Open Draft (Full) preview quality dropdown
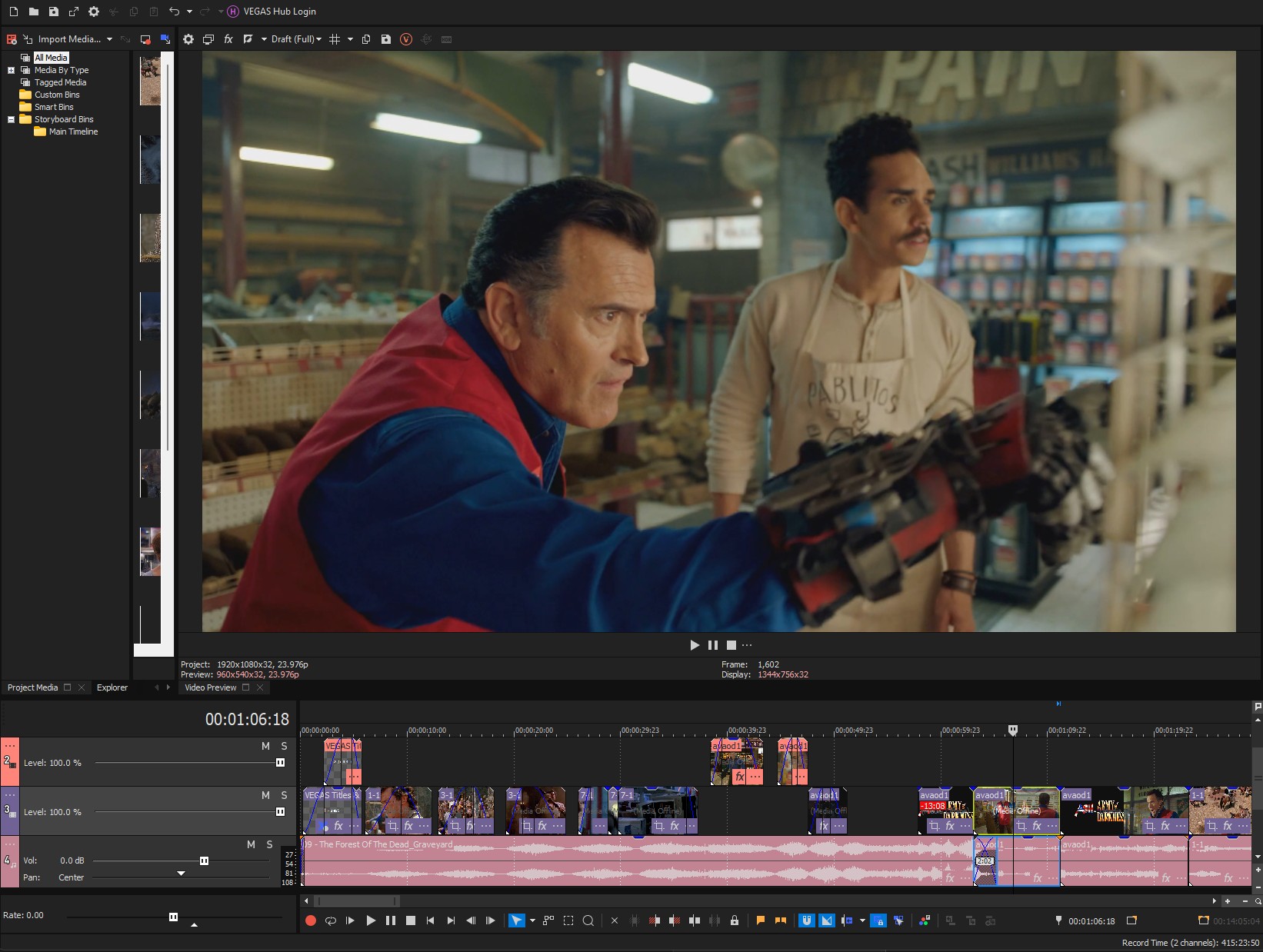The height and width of the screenshot is (952, 1263). (296, 39)
